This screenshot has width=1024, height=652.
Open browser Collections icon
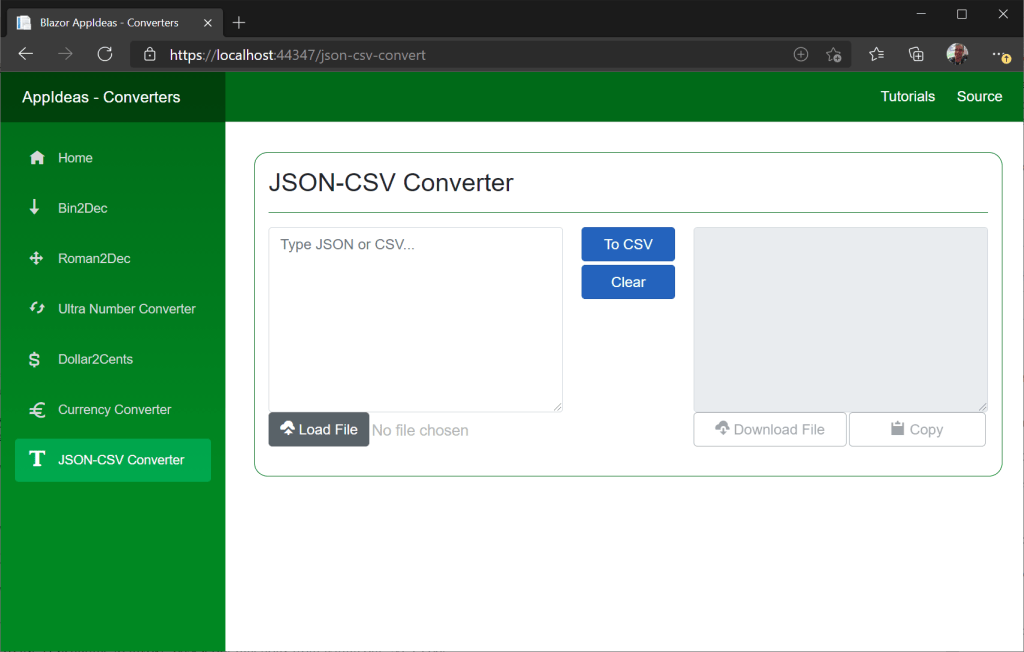point(916,55)
